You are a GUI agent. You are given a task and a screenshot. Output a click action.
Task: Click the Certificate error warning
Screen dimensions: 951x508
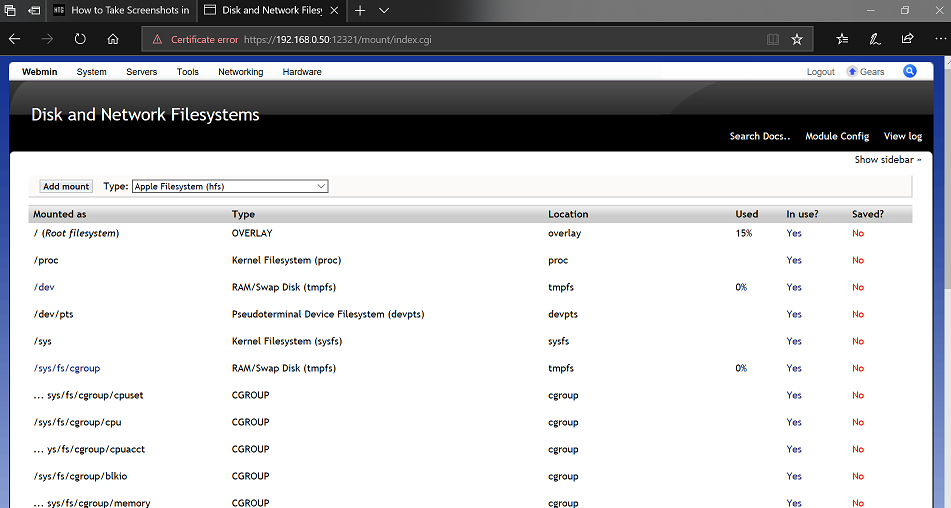click(x=195, y=40)
